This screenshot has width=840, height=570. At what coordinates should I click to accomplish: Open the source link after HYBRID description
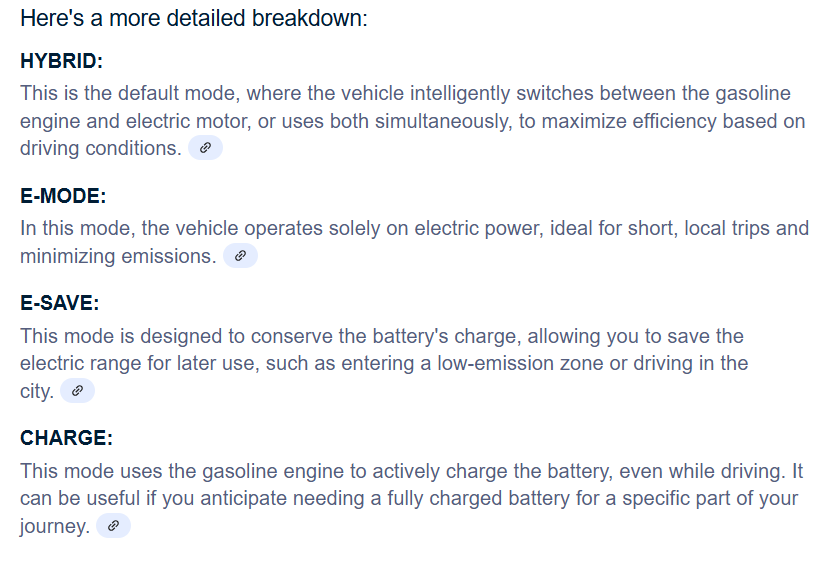pyautogui.click(x=205, y=148)
